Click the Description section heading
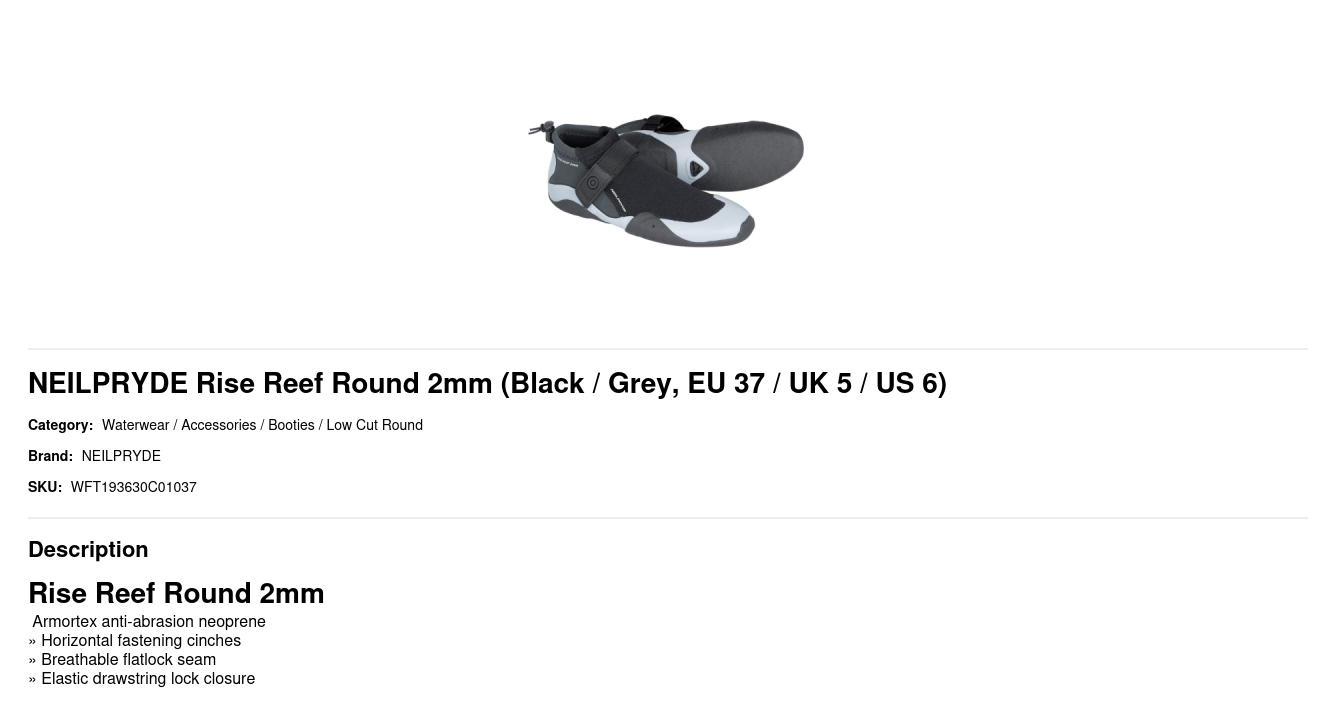This screenshot has height=718, width=1328. click(x=88, y=549)
